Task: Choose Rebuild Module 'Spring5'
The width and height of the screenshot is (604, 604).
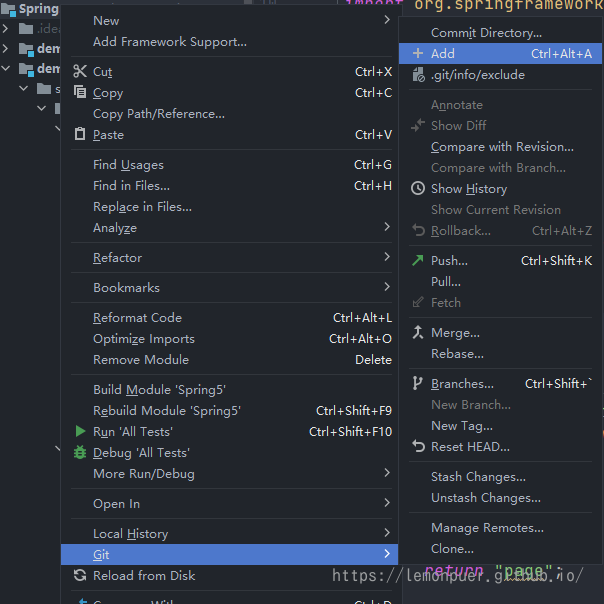Action: point(231,411)
